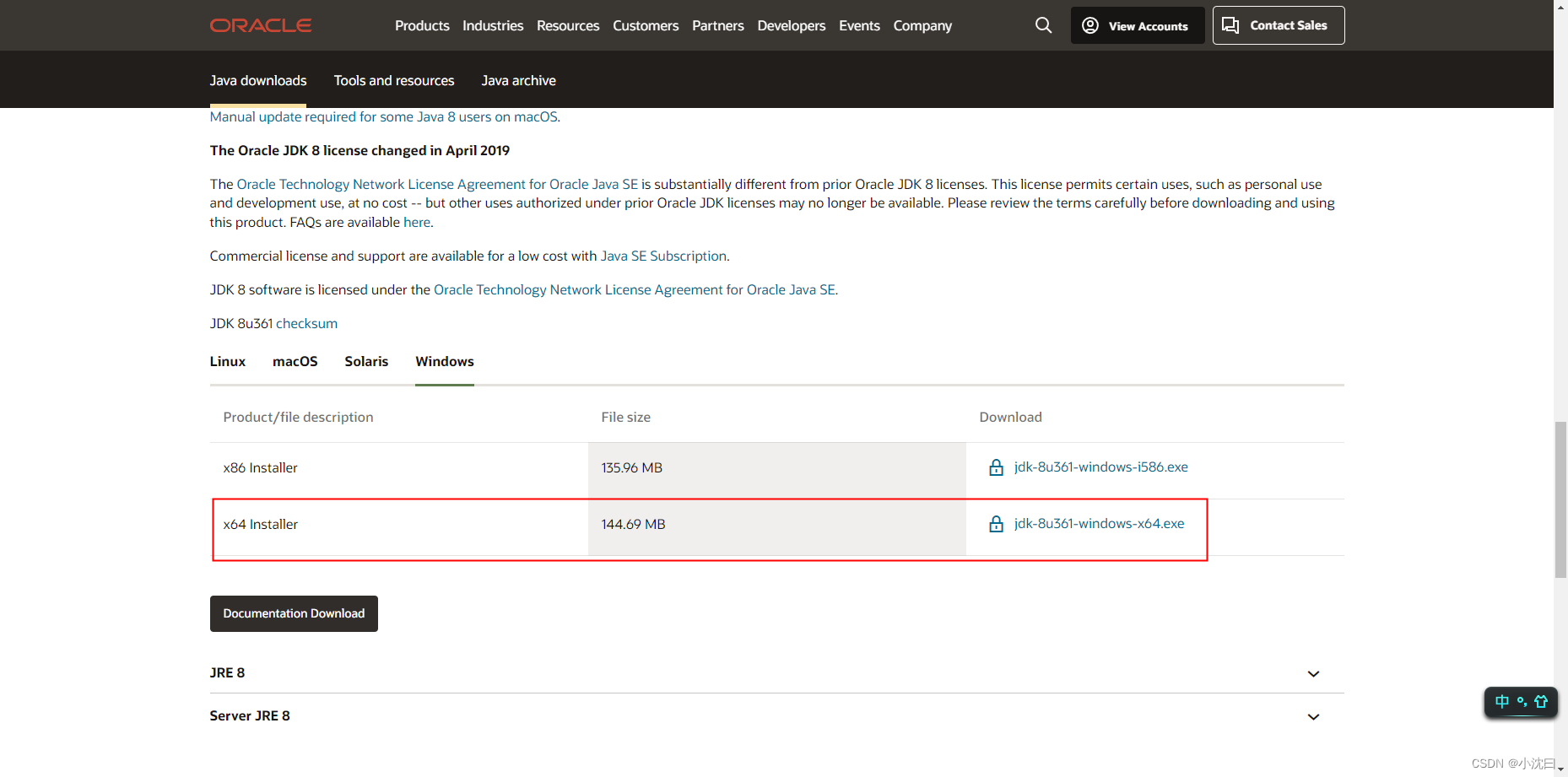Click the chat icon on Contact Sales
1568x777 pixels.
pos(1230,25)
